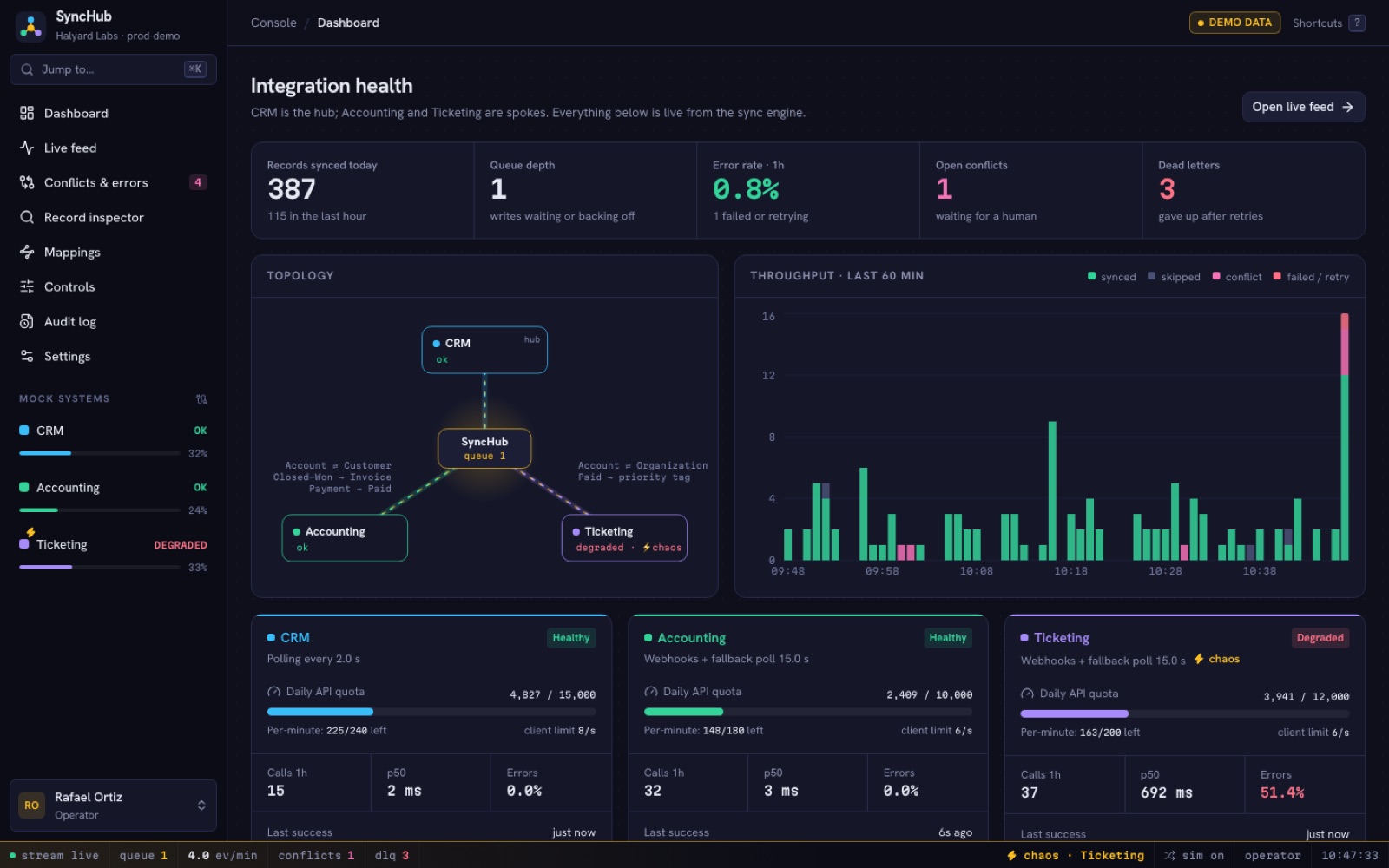This screenshot has width=1389, height=868.
Task: Toggle the synced legend series
Action: click(1112, 277)
